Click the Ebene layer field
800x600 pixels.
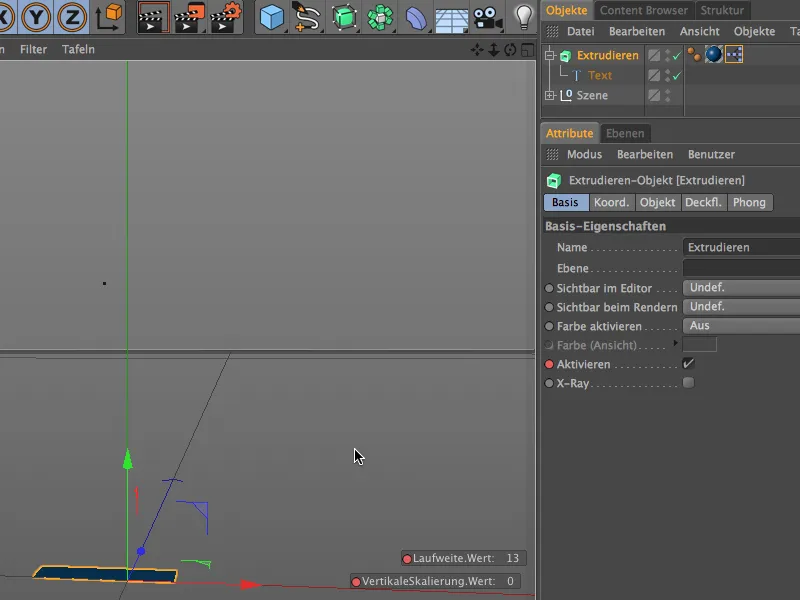[741, 268]
